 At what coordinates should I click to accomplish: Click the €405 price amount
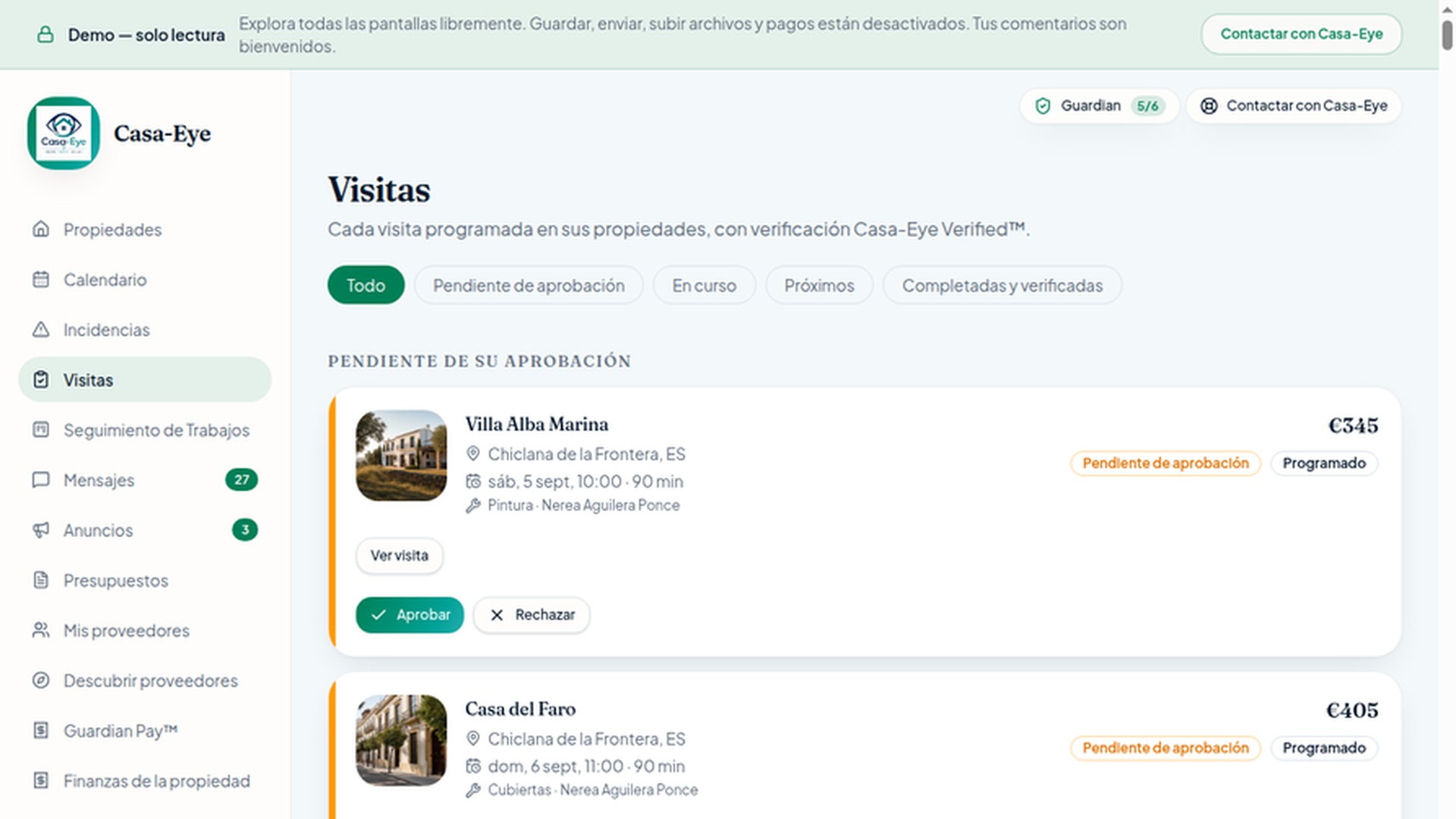(x=1352, y=711)
